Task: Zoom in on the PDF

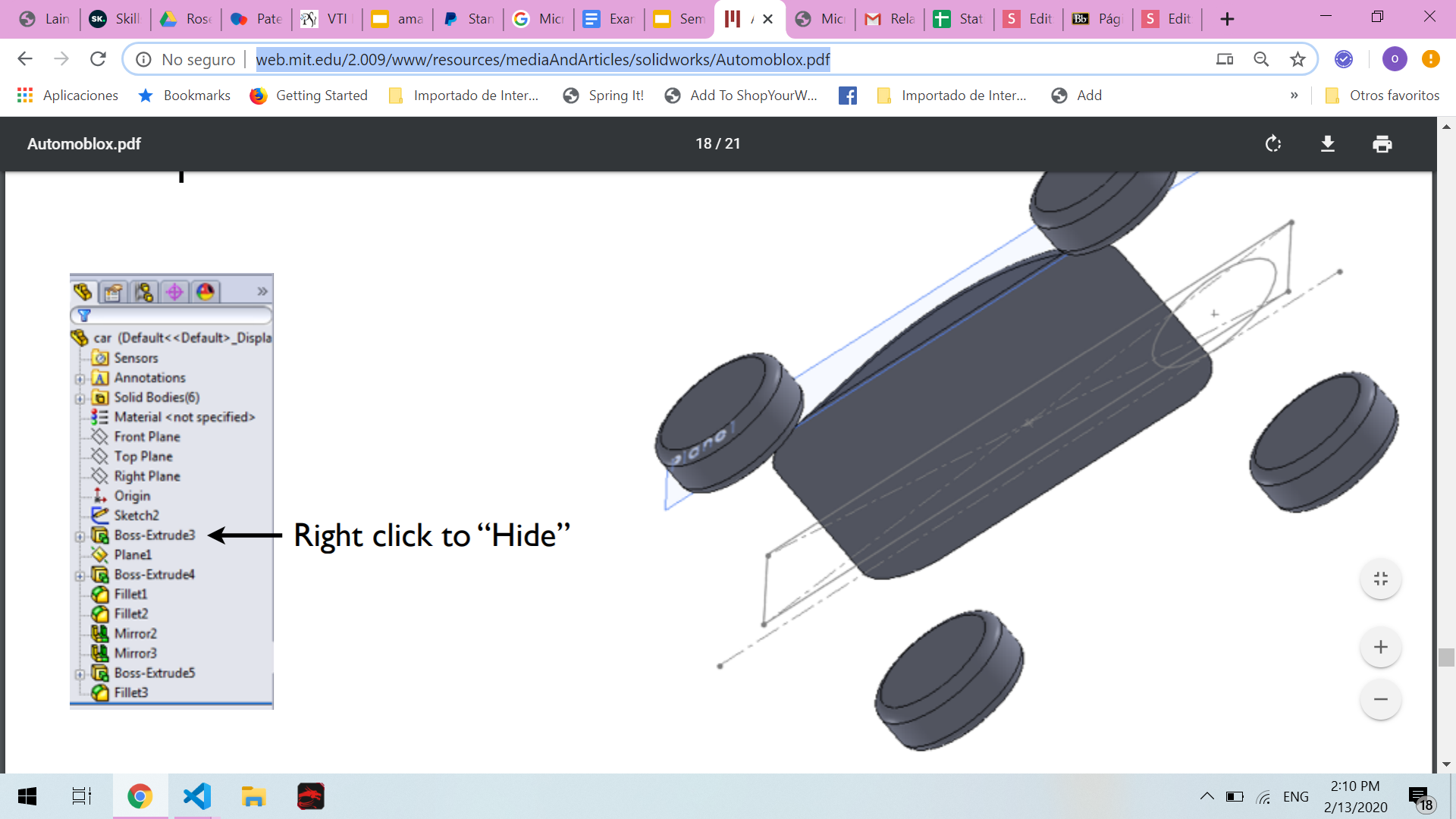Action: (1380, 647)
